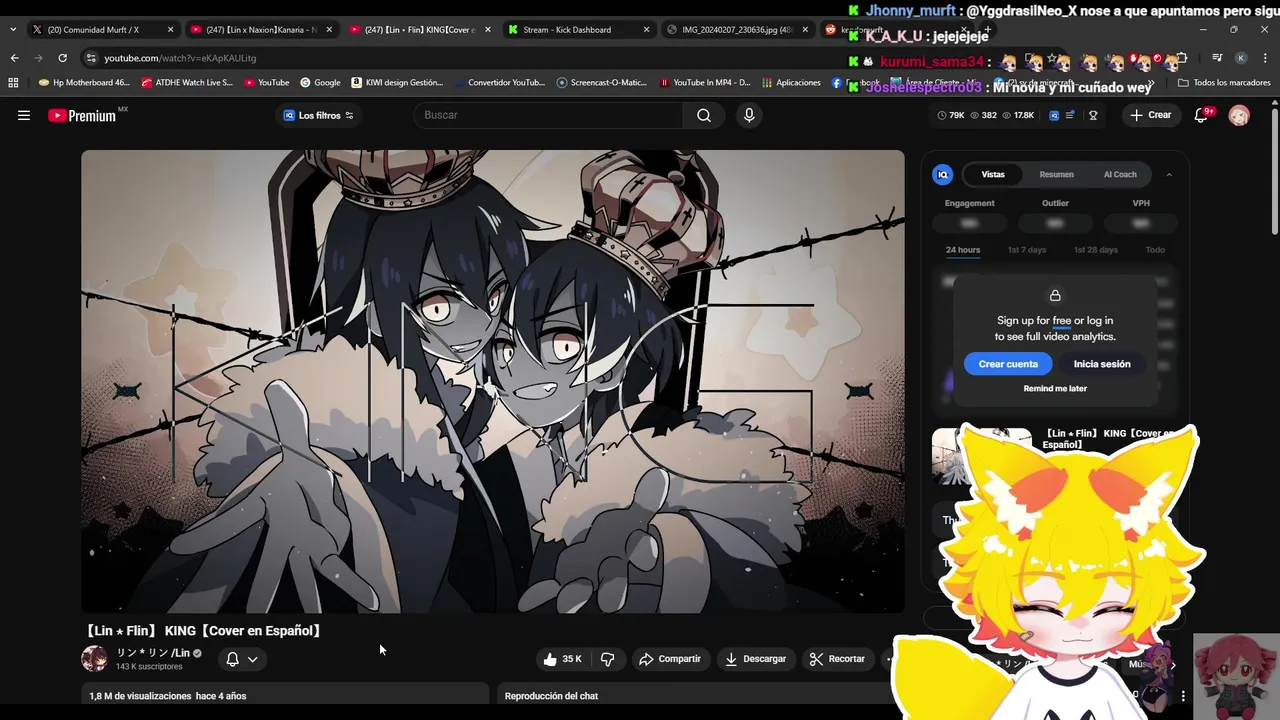Select the Todo range tab
The image size is (1280, 720).
pos(1155,250)
